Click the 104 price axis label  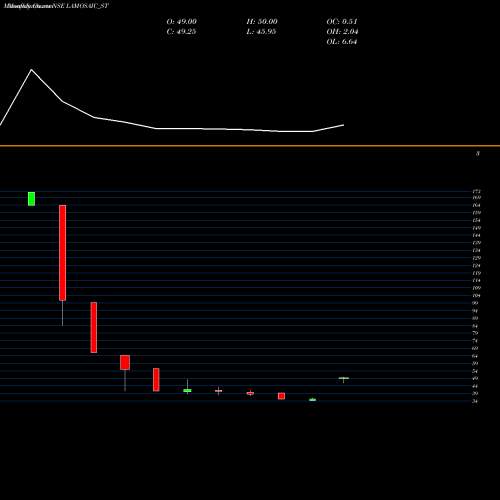point(477,296)
